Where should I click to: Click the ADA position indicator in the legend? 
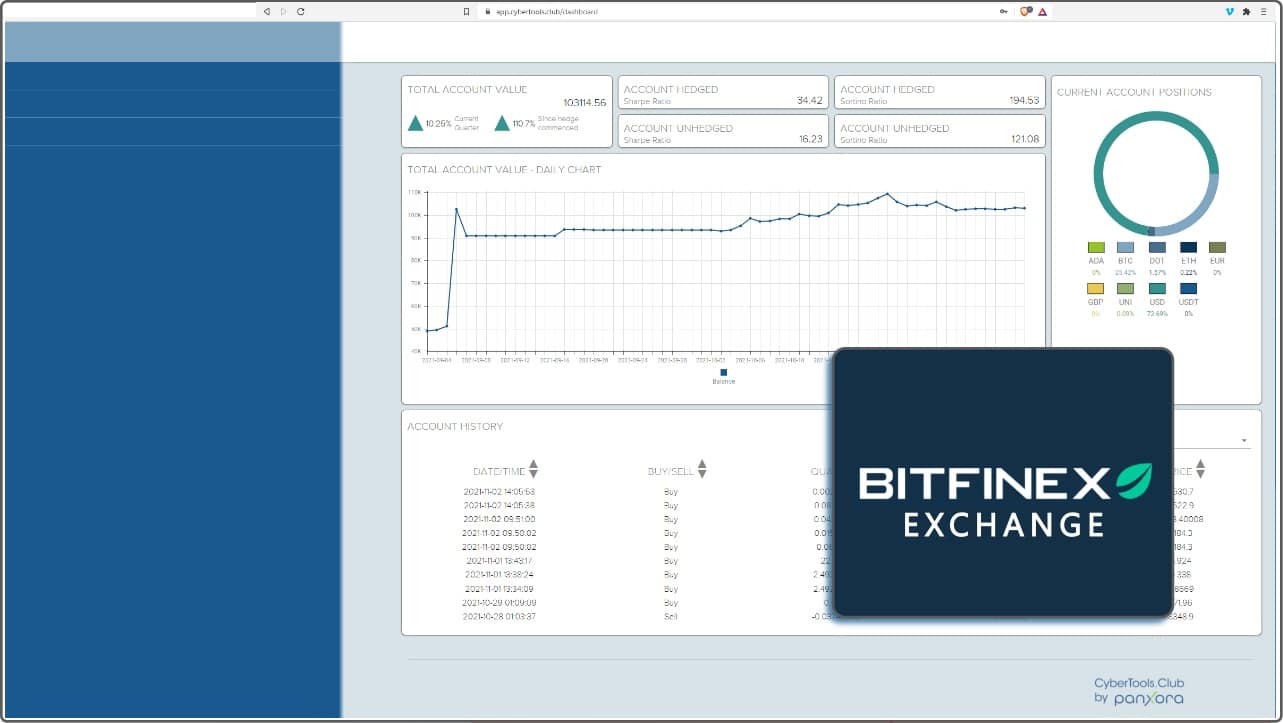[1095, 247]
